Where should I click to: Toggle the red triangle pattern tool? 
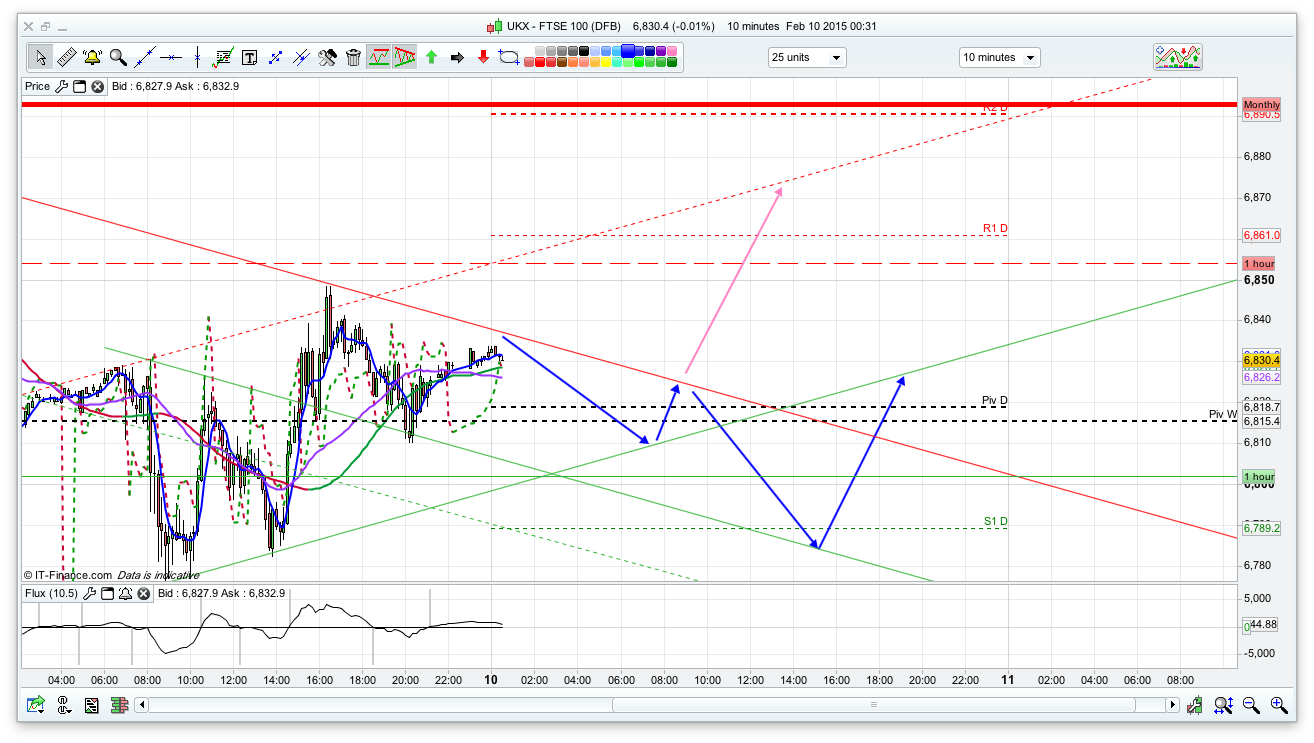click(x=404, y=57)
